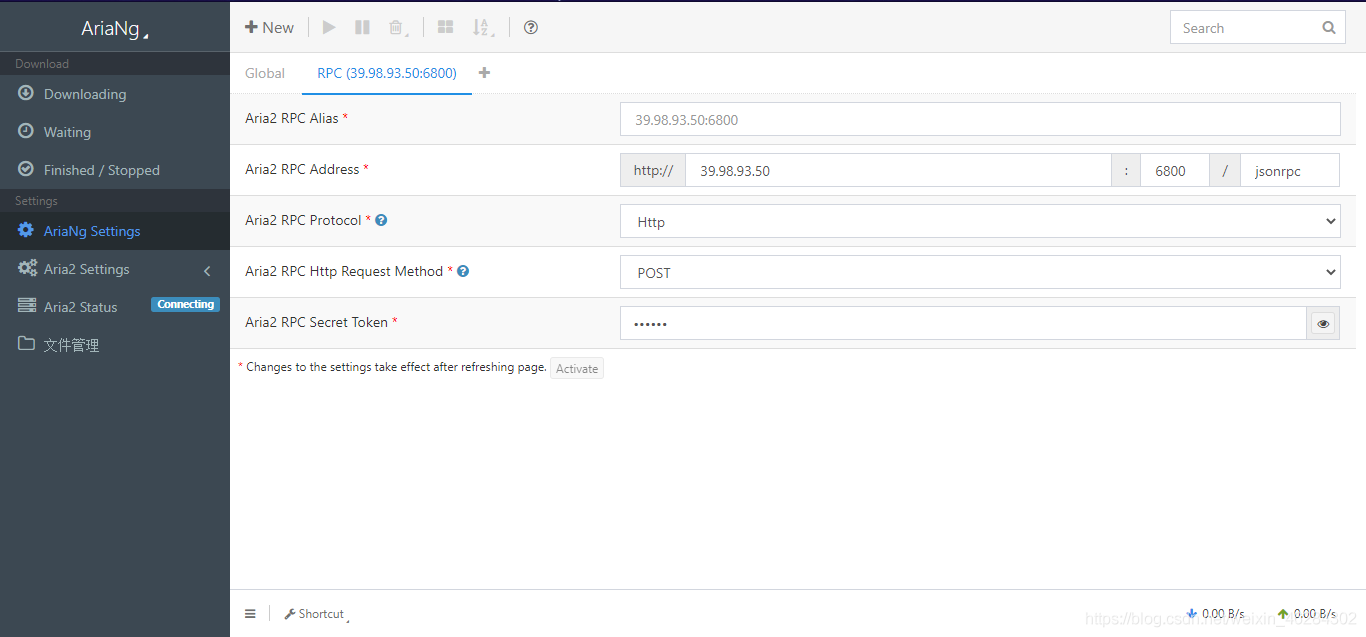The height and width of the screenshot is (637, 1366).
Task: Open Finished / Stopped in sidebar
Action: coord(101,170)
